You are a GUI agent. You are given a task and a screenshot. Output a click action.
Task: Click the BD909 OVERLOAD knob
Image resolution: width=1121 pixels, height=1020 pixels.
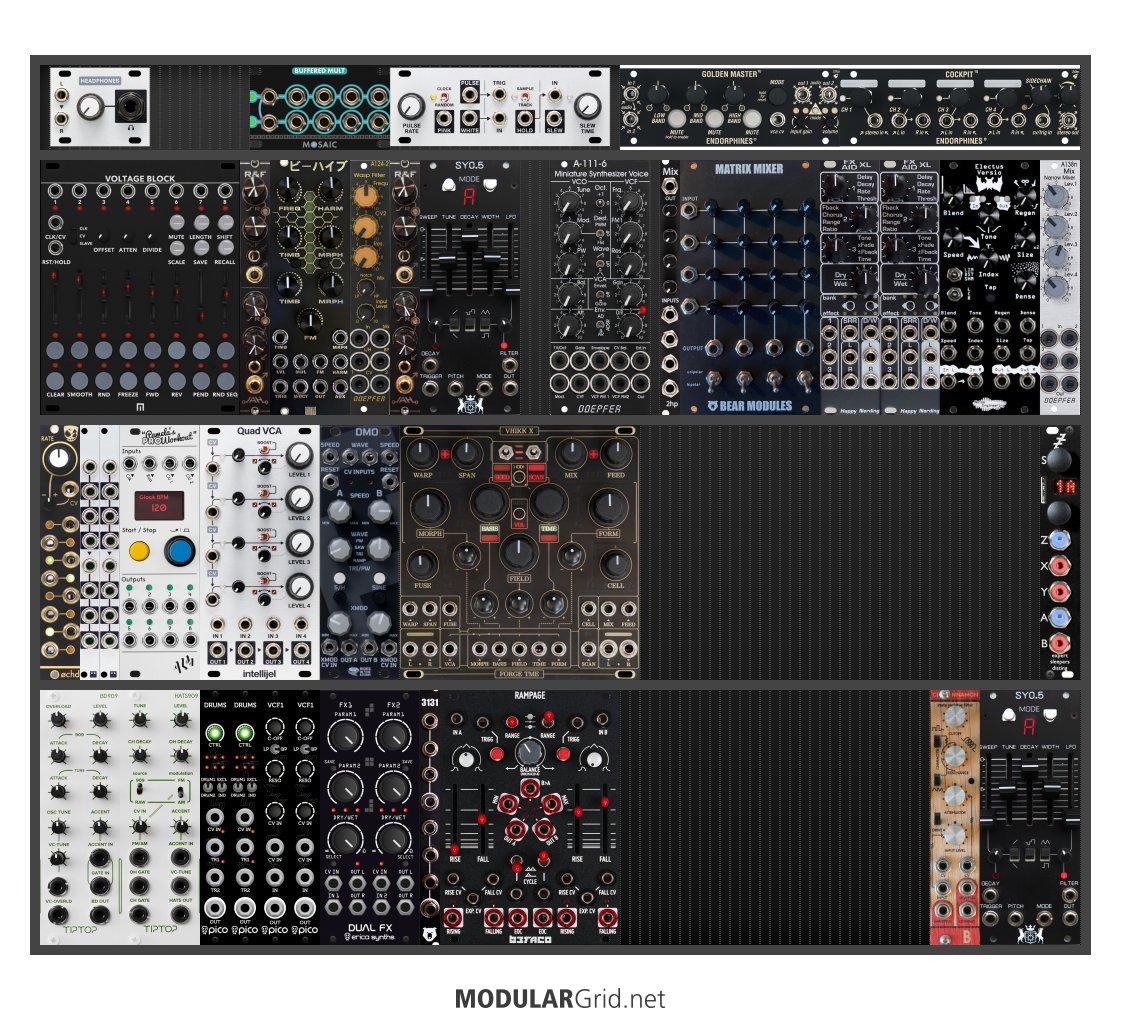(x=59, y=720)
